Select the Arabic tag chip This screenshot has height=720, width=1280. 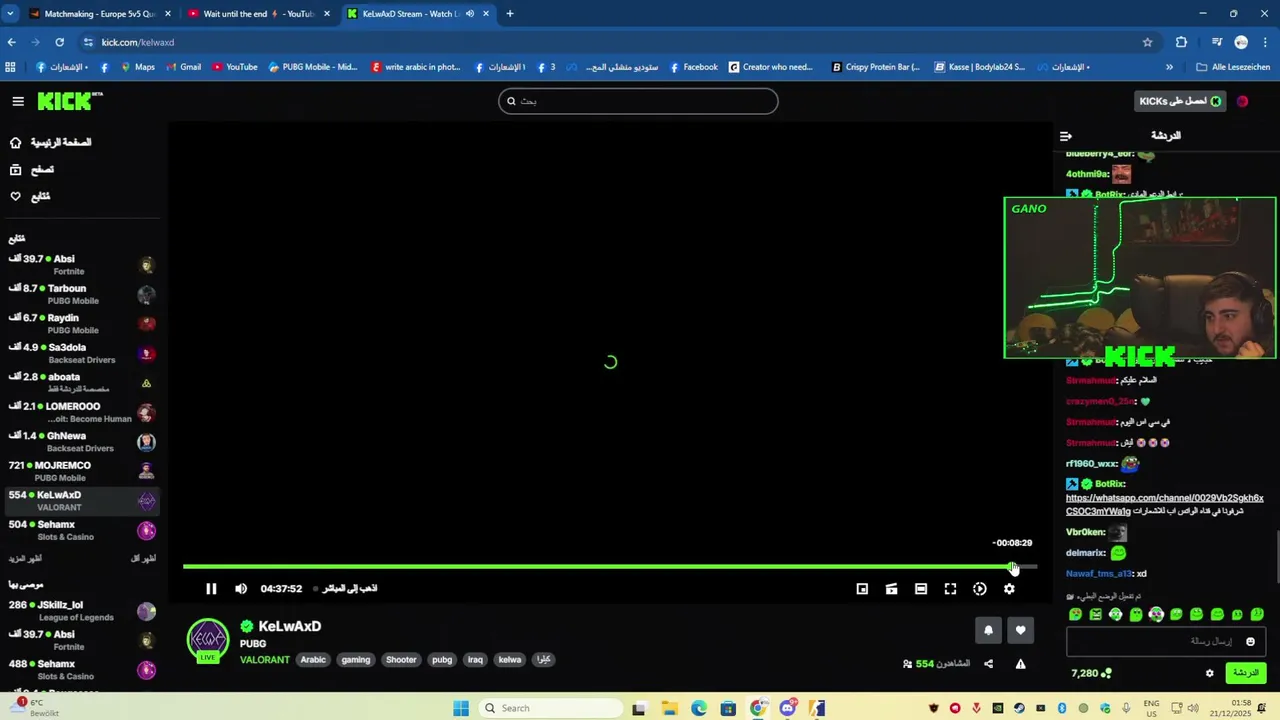(x=314, y=660)
